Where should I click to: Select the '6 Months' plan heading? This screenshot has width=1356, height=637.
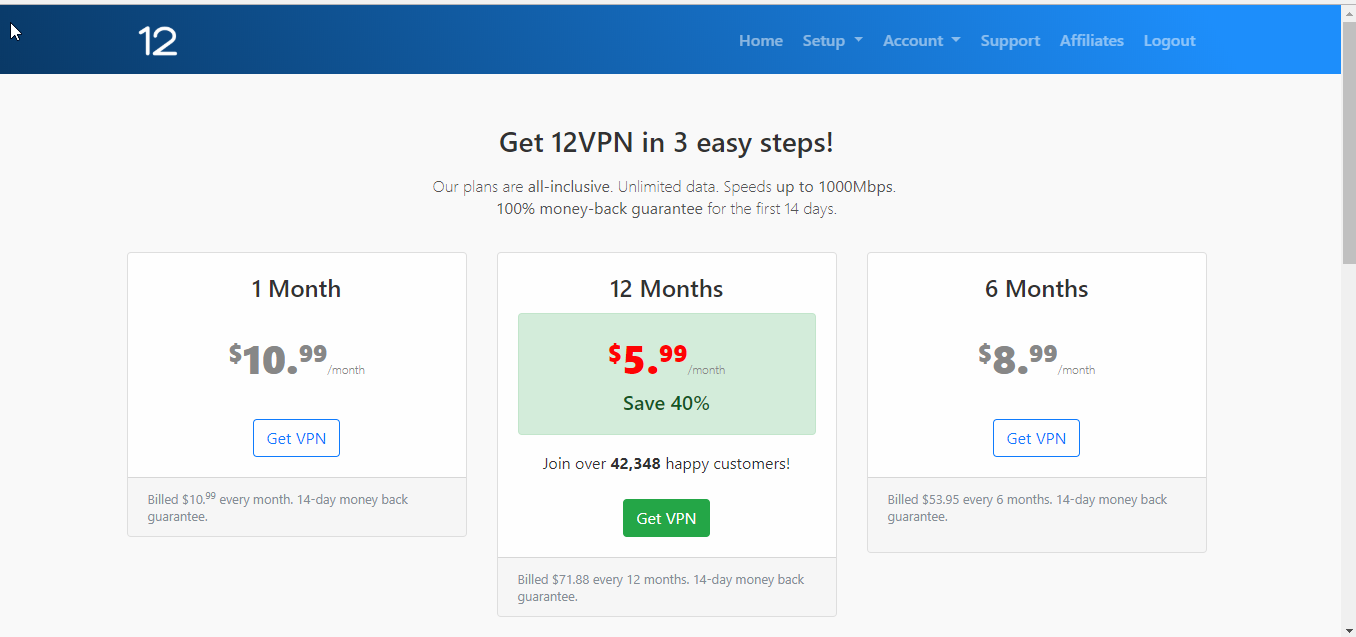pos(1036,289)
